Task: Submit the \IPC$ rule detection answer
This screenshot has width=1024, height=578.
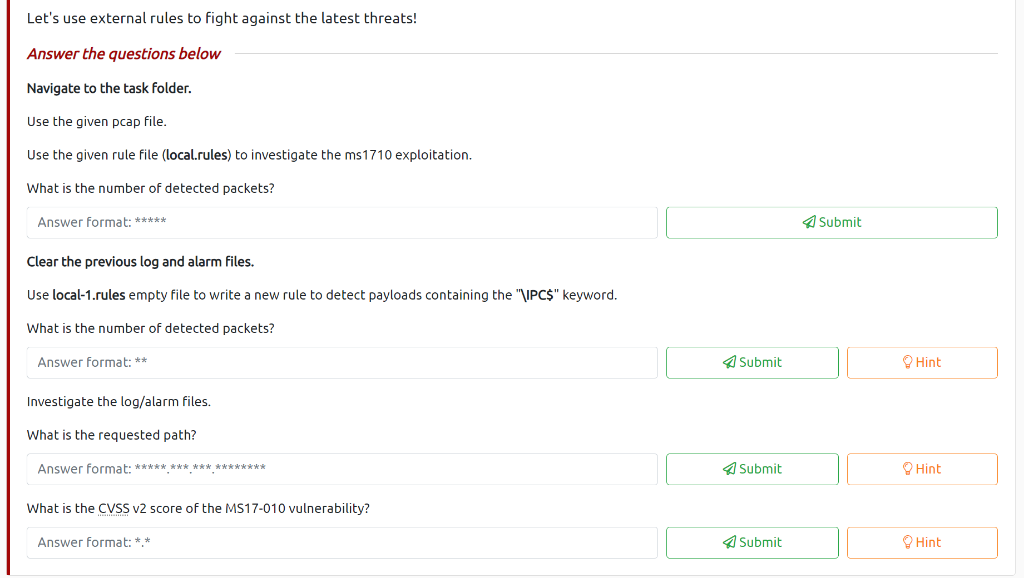Action: [752, 362]
